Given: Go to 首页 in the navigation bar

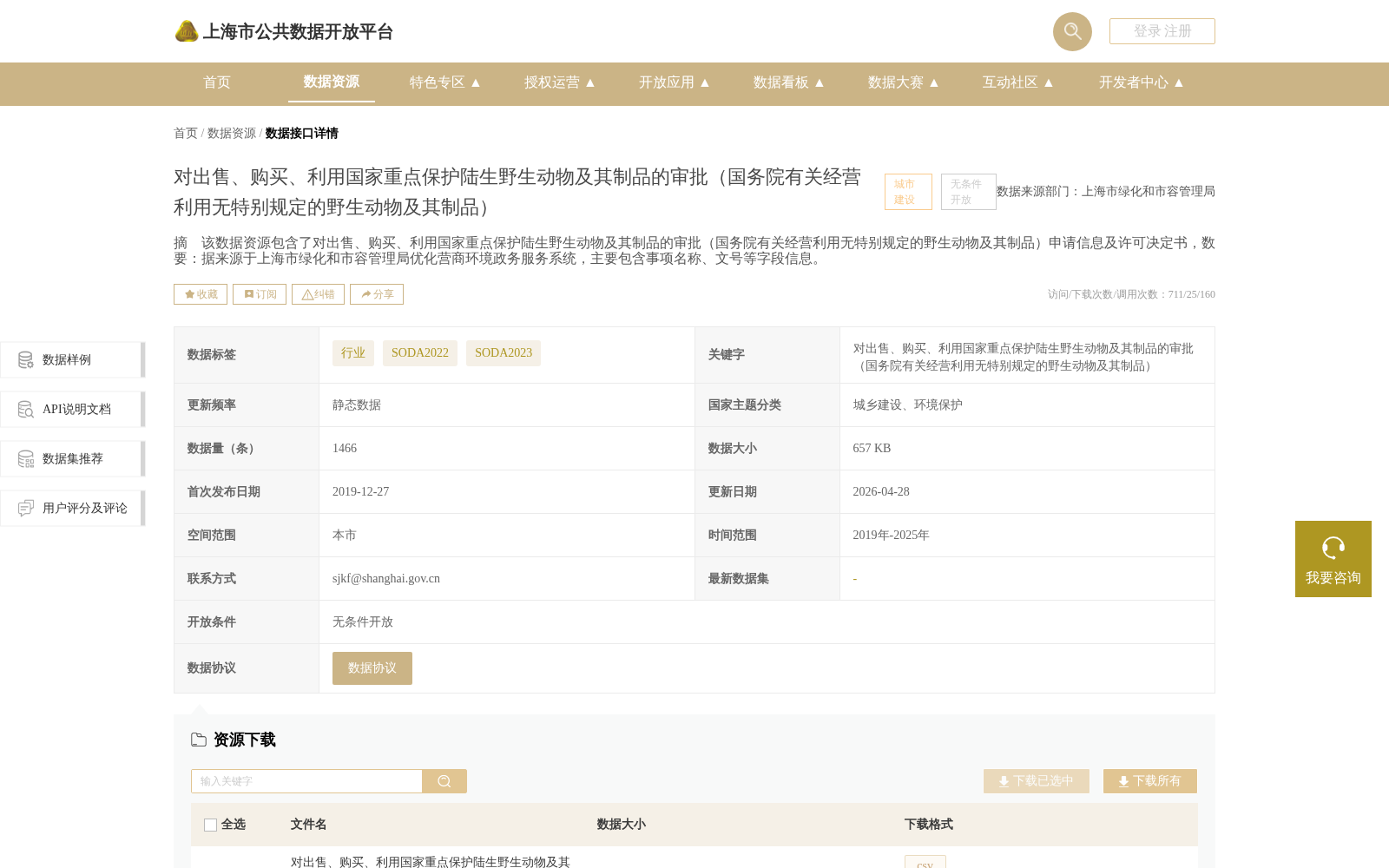Looking at the screenshot, I should pyautogui.click(x=217, y=82).
